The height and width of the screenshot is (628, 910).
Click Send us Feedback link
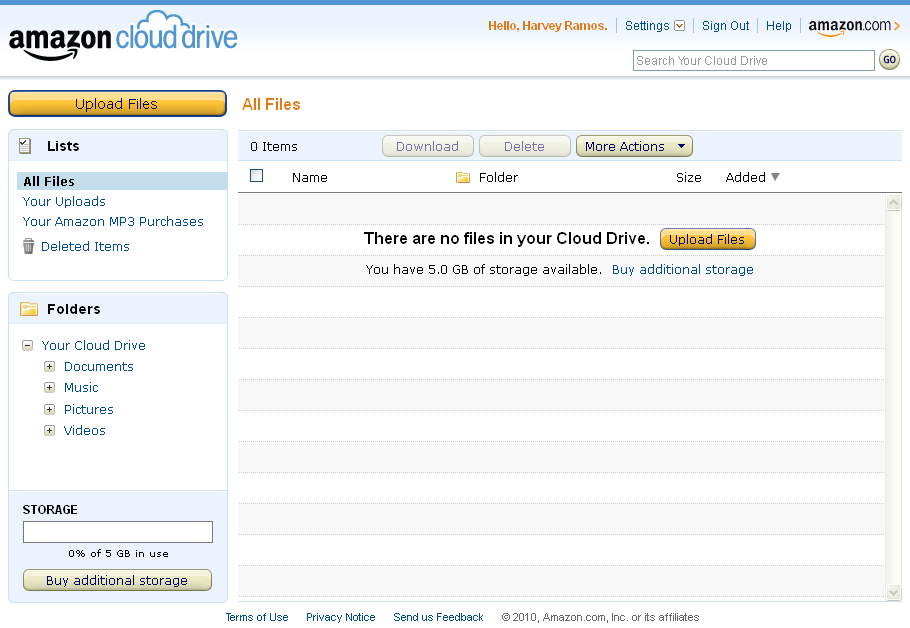438,617
